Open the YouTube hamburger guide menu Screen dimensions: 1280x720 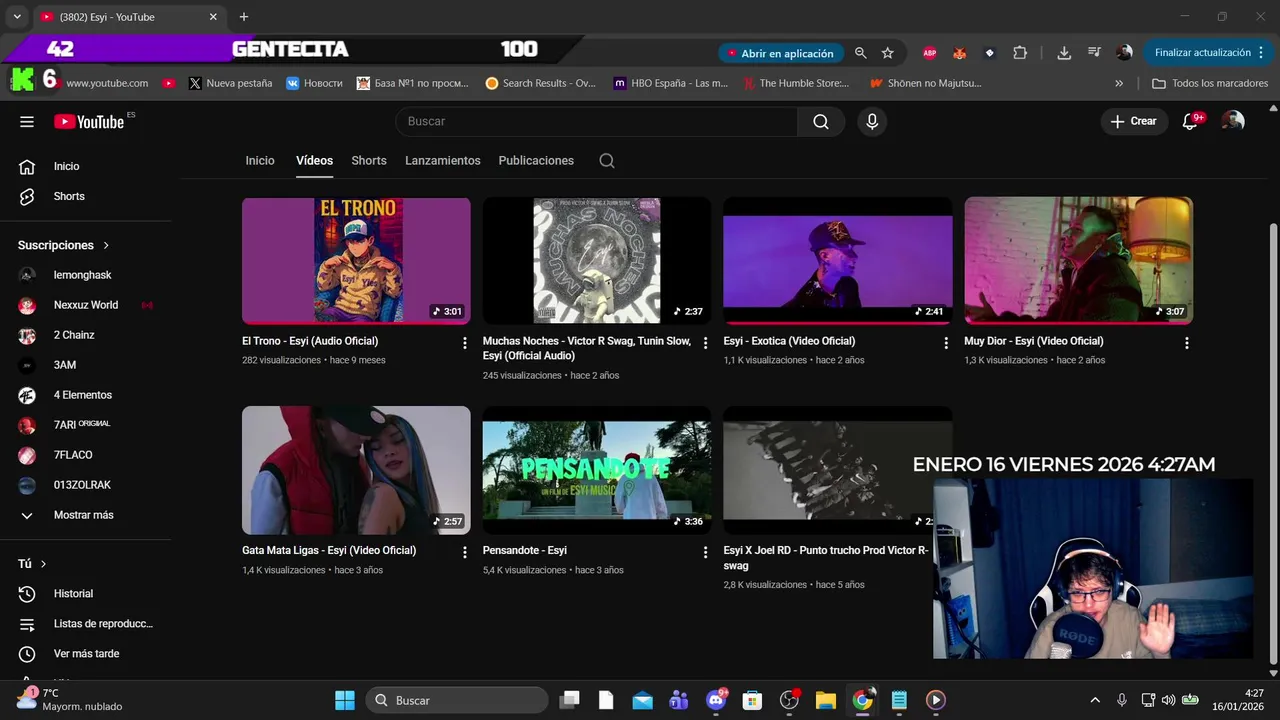[x=27, y=121]
